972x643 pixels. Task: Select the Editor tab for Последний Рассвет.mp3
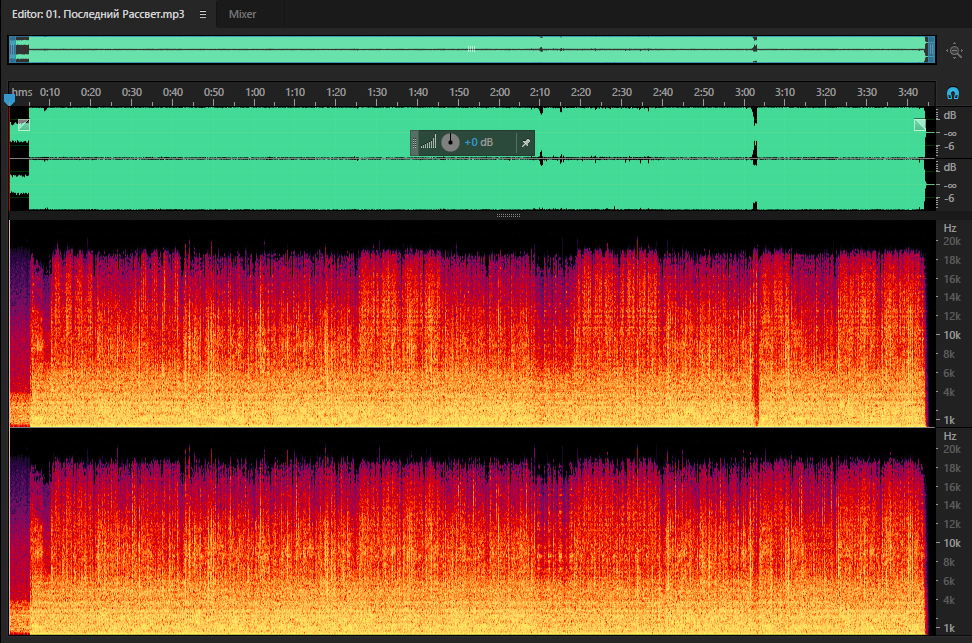pos(98,14)
